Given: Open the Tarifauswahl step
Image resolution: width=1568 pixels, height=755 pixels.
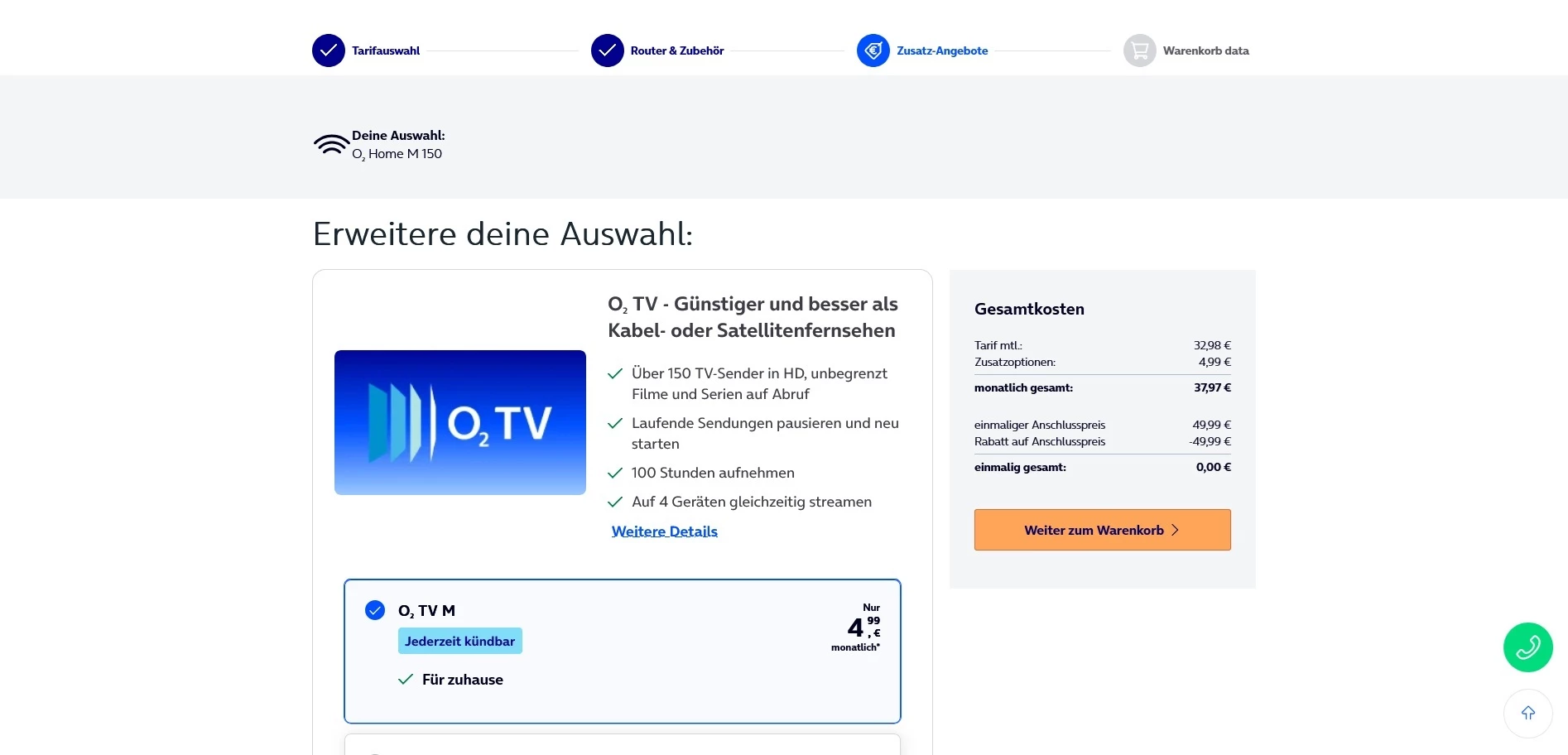Looking at the screenshot, I should click(x=386, y=50).
